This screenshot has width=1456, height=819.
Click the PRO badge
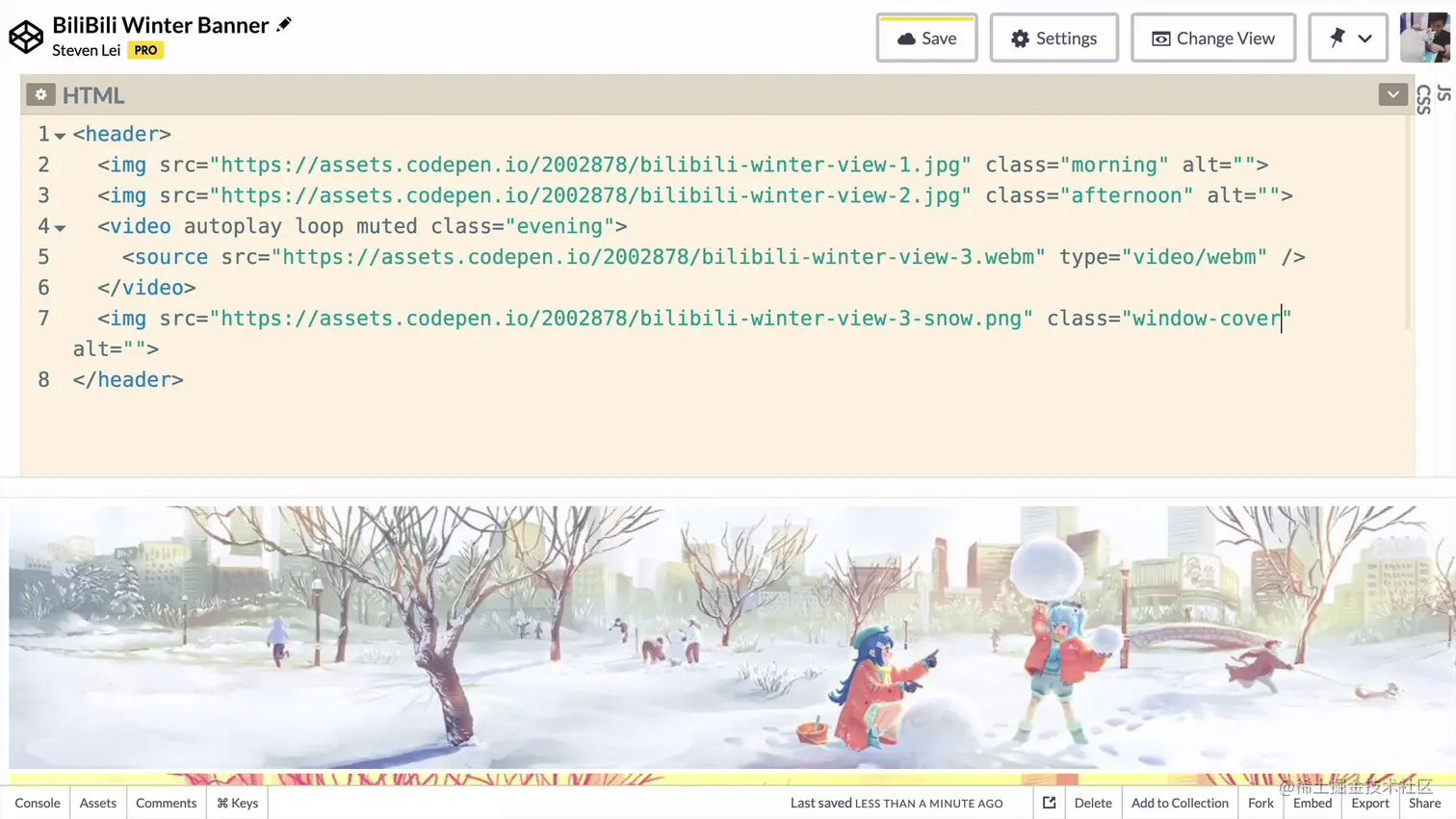point(145,50)
